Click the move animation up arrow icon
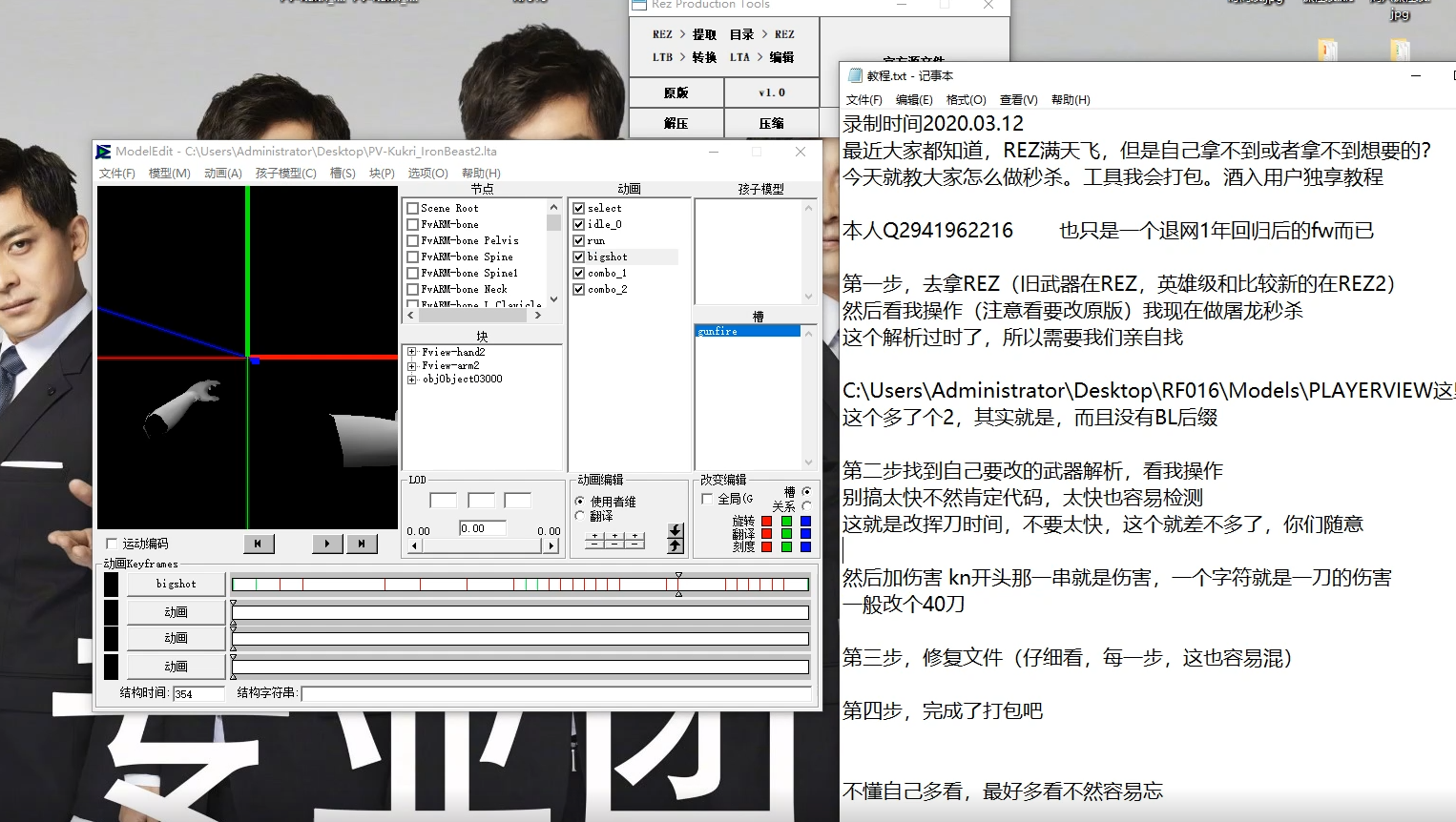 [676, 545]
